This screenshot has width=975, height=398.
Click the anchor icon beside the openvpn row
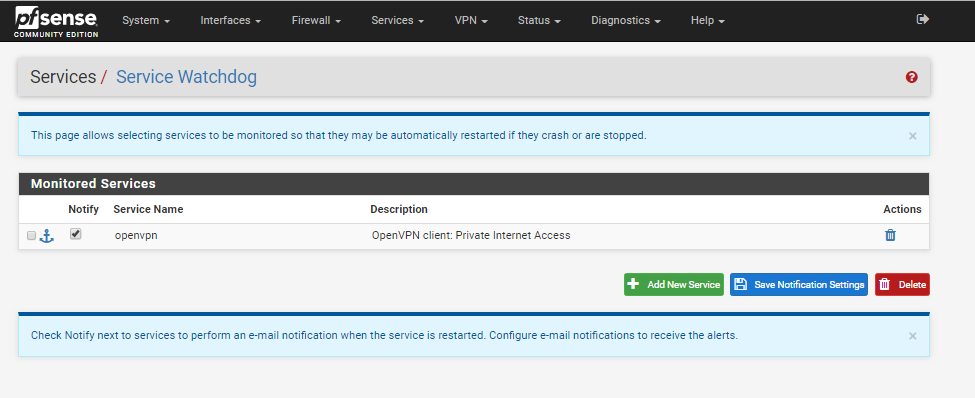[x=47, y=236]
